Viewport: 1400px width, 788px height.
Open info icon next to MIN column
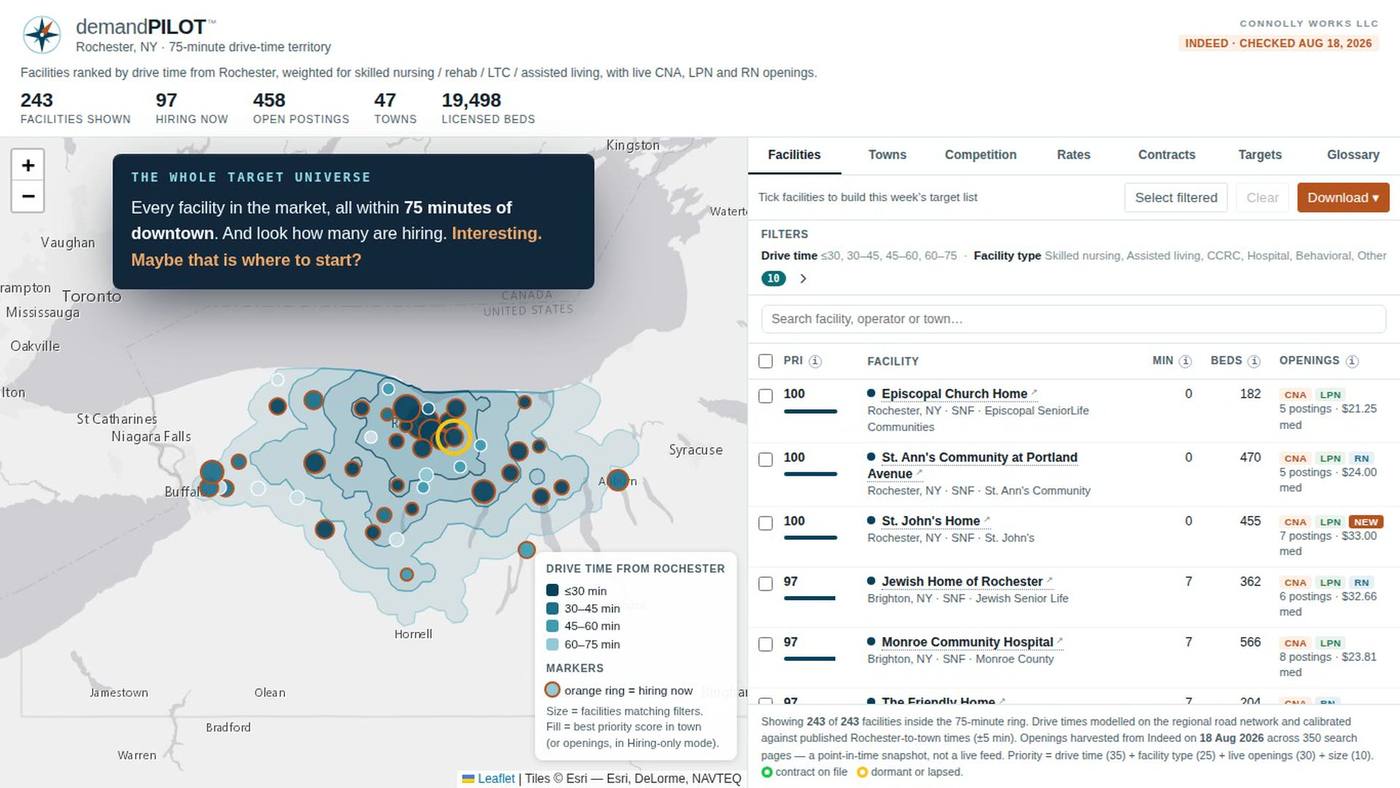point(1185,361)
